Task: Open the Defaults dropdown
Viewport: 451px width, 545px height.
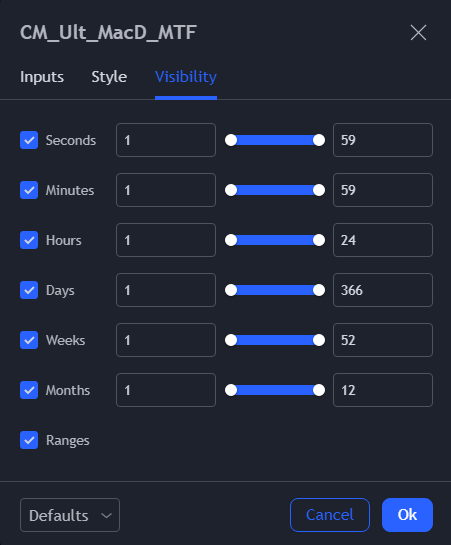Action: coord(70,515)
